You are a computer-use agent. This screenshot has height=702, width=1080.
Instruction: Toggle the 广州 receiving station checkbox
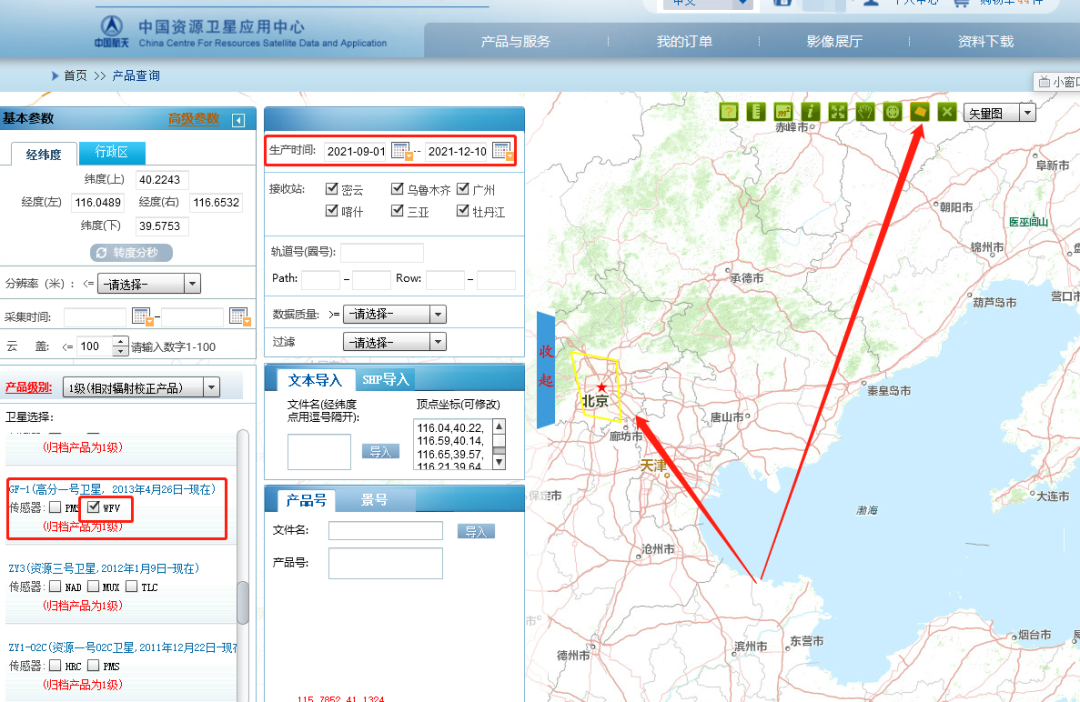[x=463, y=188]
